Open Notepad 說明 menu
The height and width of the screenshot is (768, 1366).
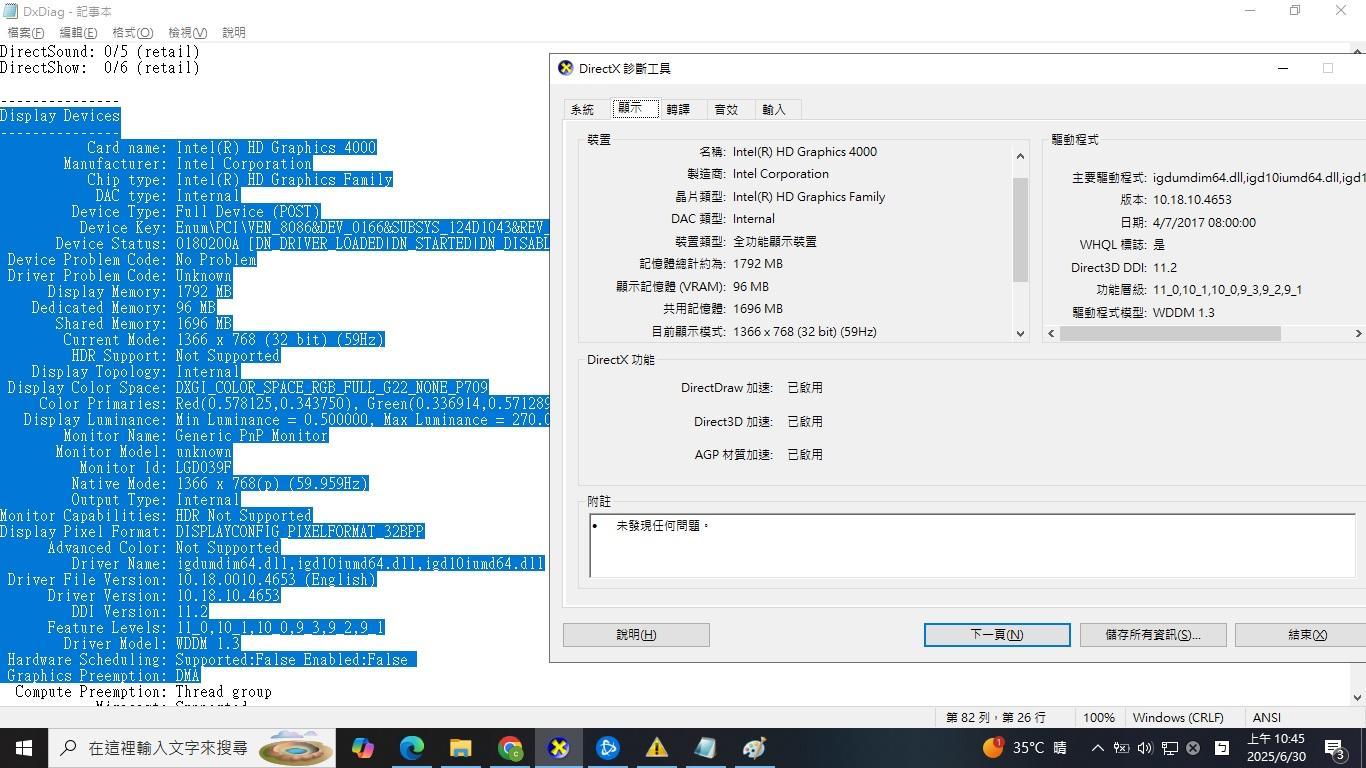click(234, 32)
